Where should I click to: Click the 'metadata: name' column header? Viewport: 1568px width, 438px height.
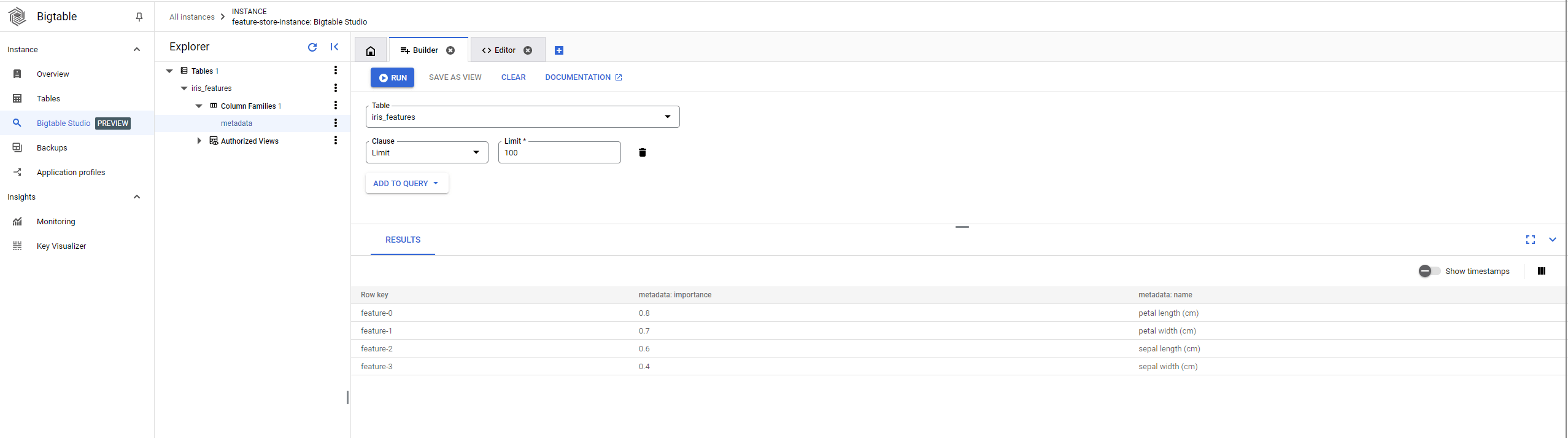(1165, 295)
